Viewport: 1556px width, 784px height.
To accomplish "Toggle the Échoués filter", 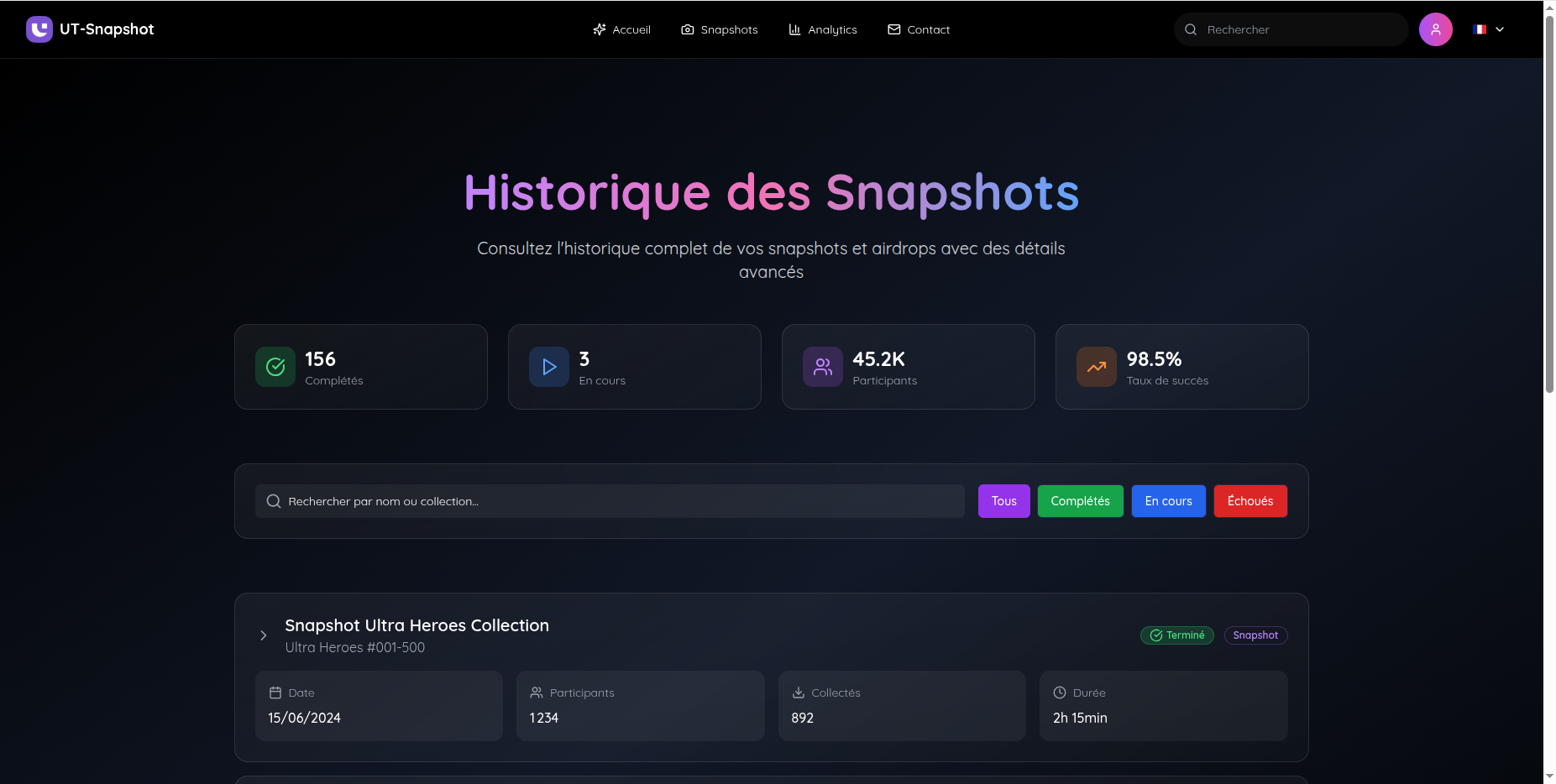I will tap(1250, 501).
